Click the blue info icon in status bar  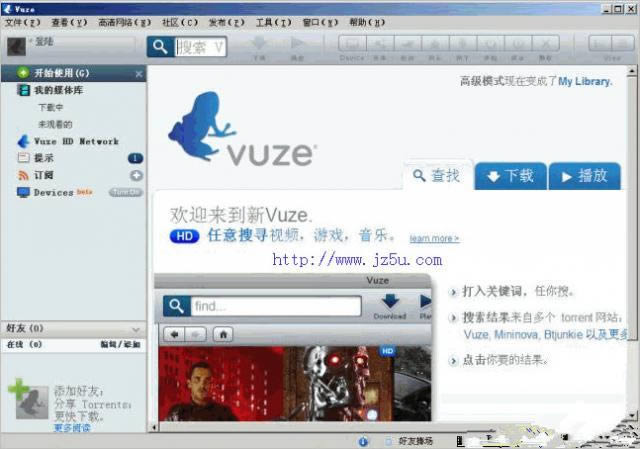(363, 441)
